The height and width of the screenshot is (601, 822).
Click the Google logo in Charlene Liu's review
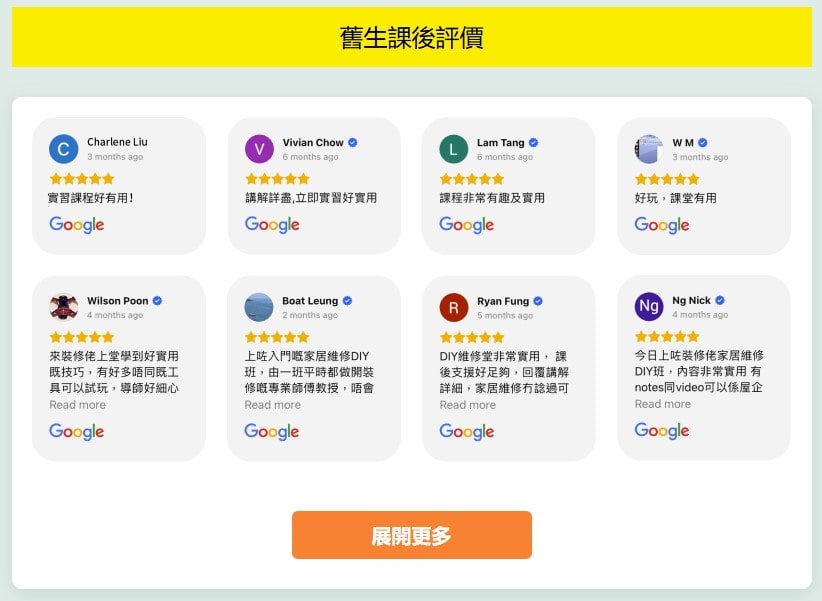click(77, 225)
